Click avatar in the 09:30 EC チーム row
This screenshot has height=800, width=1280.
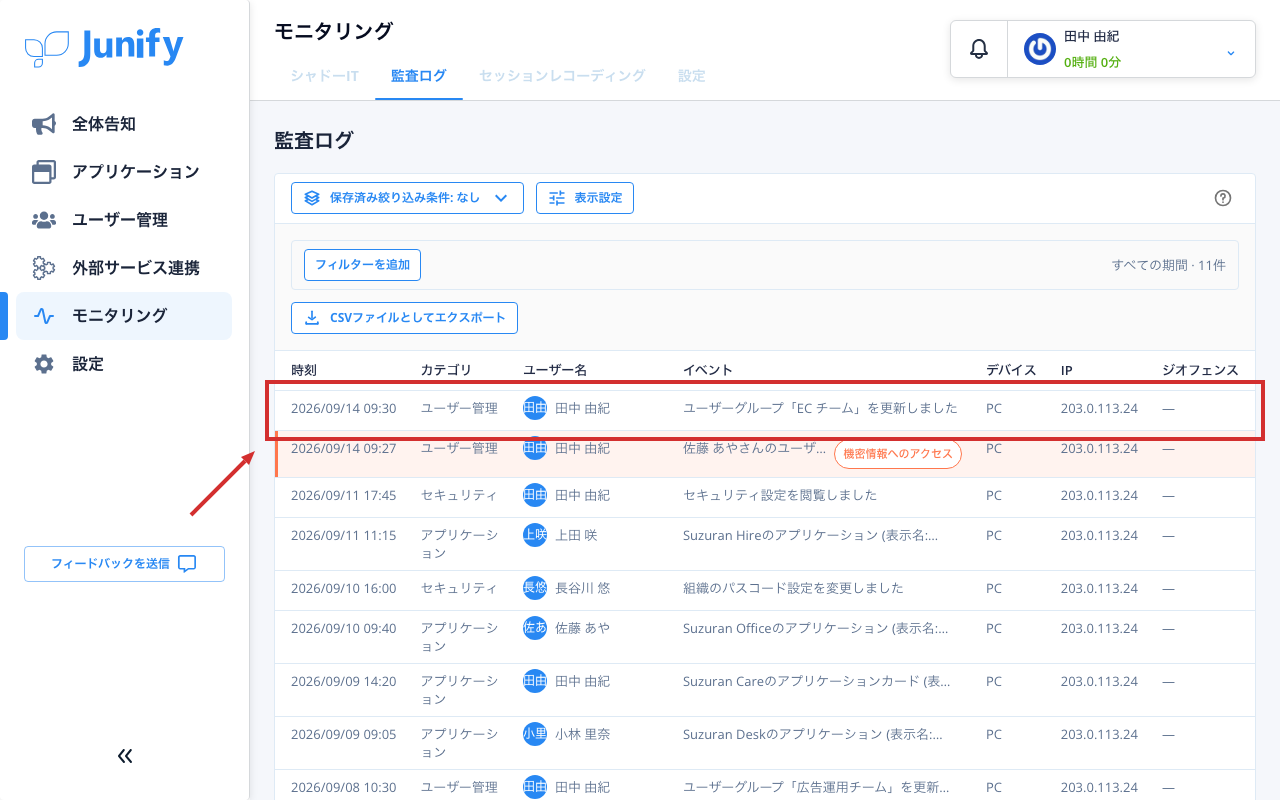535,408
